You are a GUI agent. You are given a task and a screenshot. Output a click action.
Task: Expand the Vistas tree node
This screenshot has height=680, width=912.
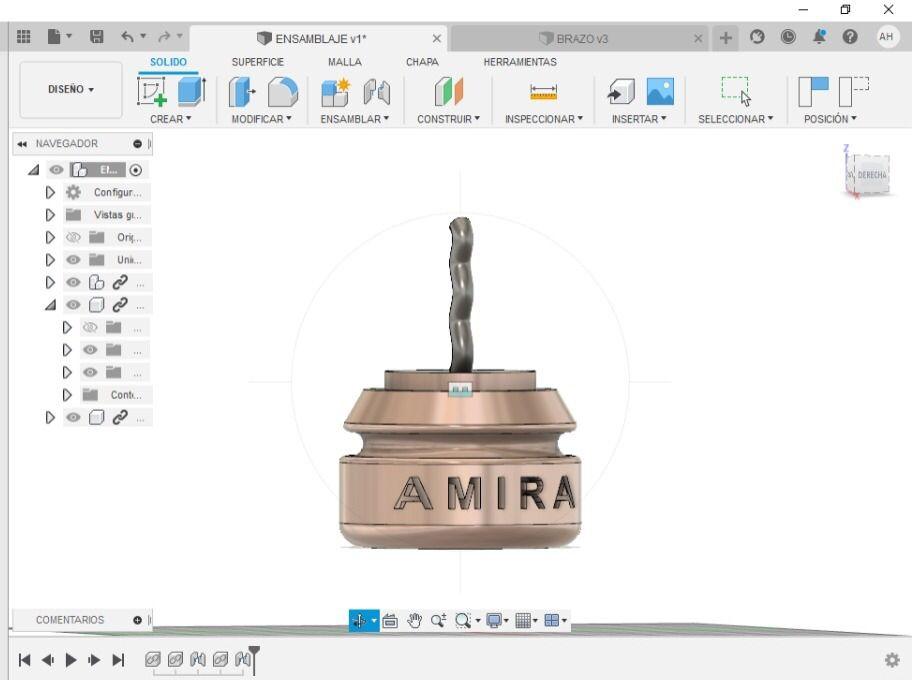tap(50, 215)
